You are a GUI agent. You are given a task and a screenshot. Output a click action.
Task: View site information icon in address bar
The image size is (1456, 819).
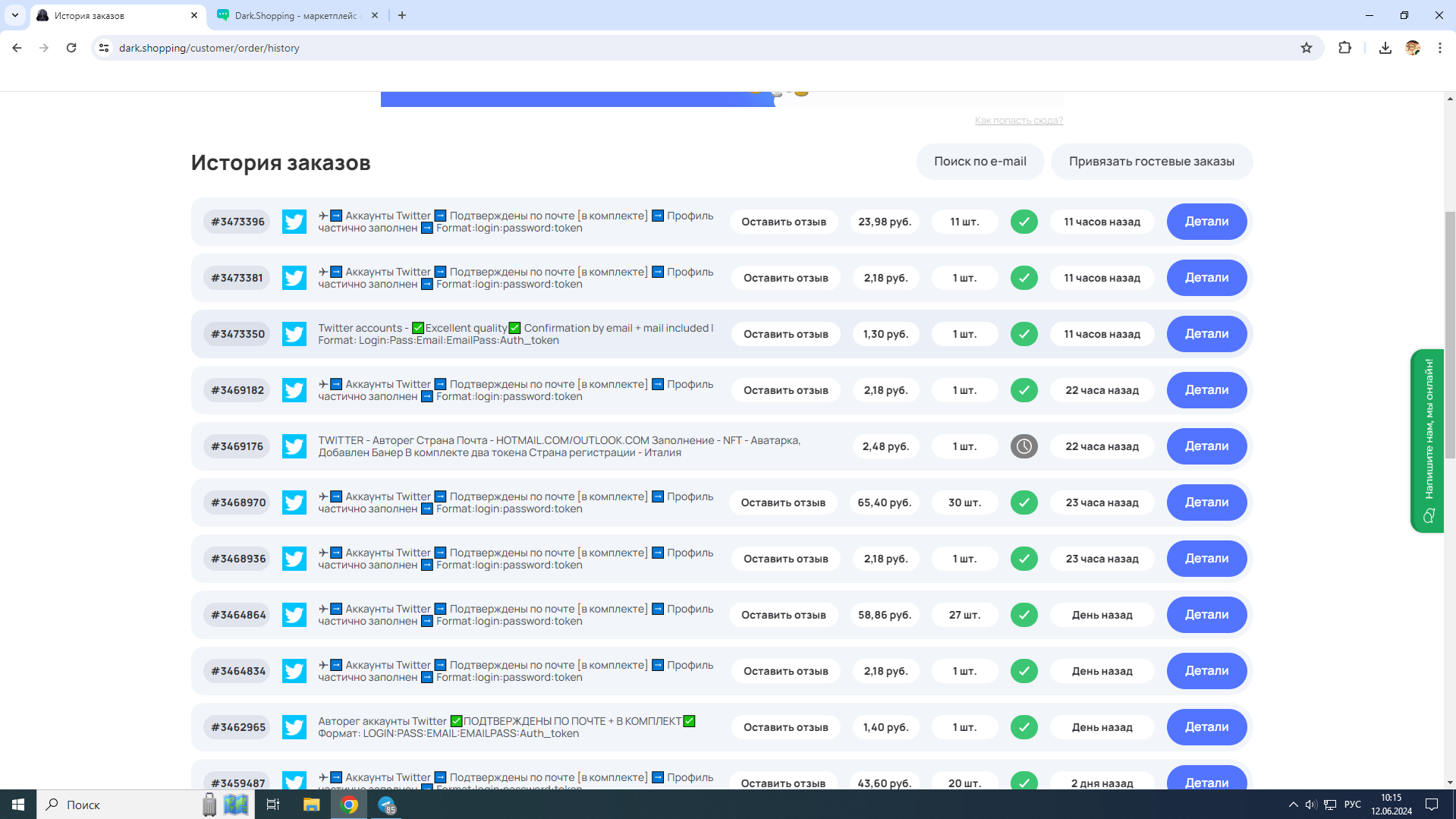[x=104, y=48]
